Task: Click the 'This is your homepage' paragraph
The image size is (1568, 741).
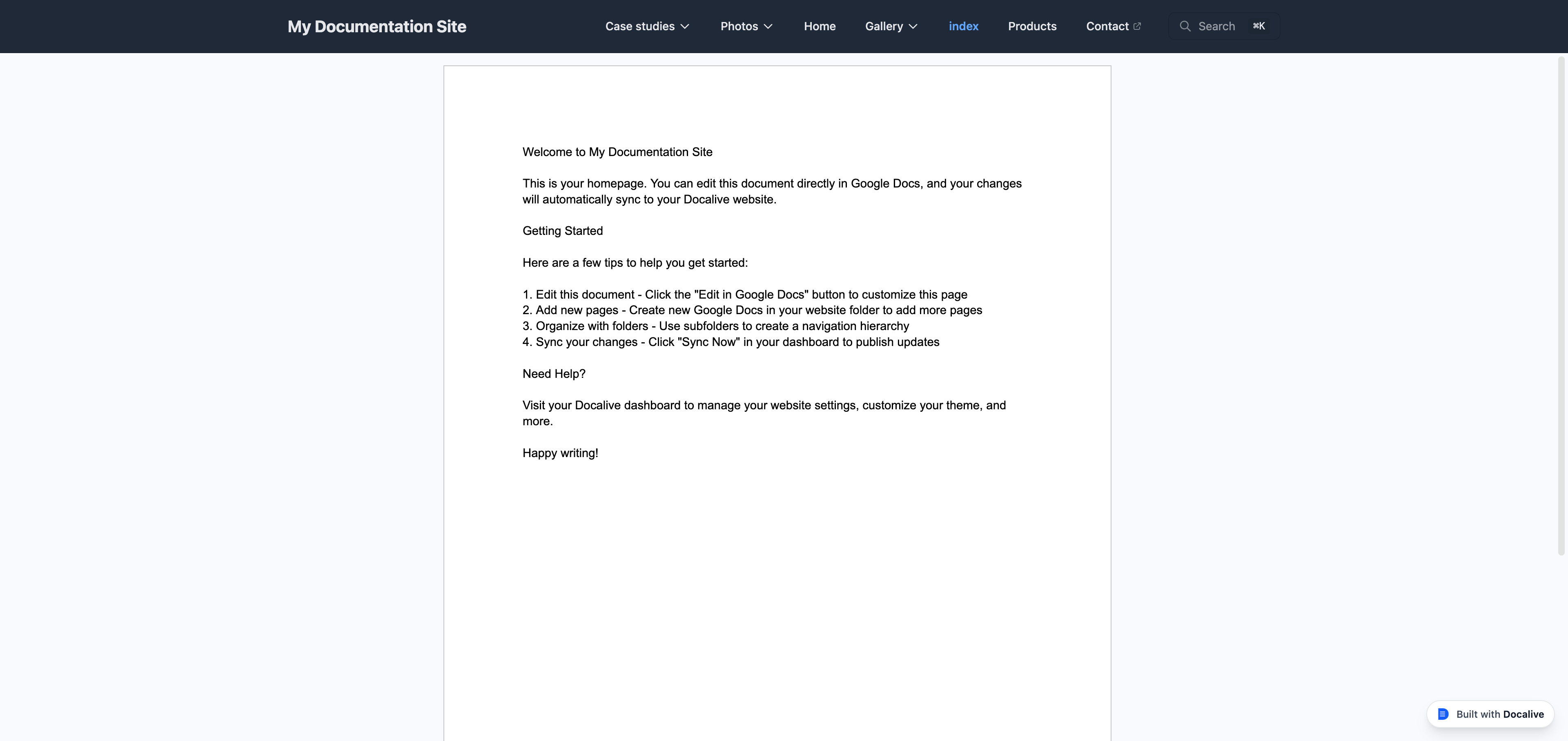Action: coord(772,191)
